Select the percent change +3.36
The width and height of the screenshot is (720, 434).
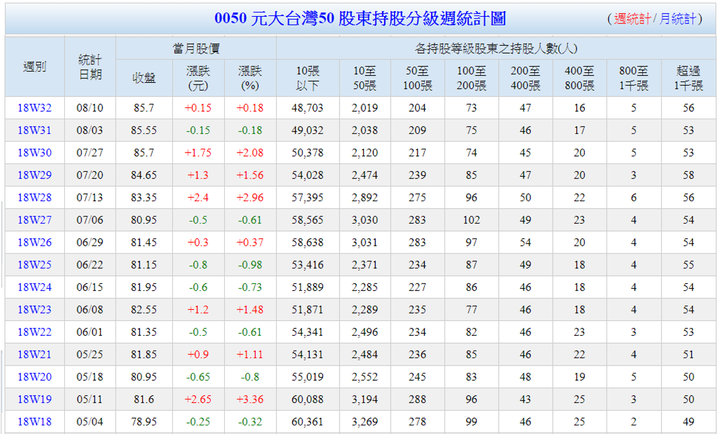(250, 399)
